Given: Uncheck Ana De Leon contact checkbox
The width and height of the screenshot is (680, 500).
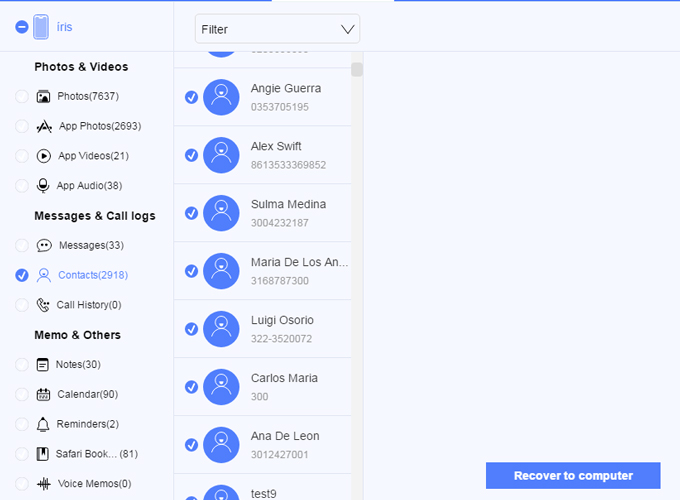Looking at the screenshot, I should click(x=191, y=445).
